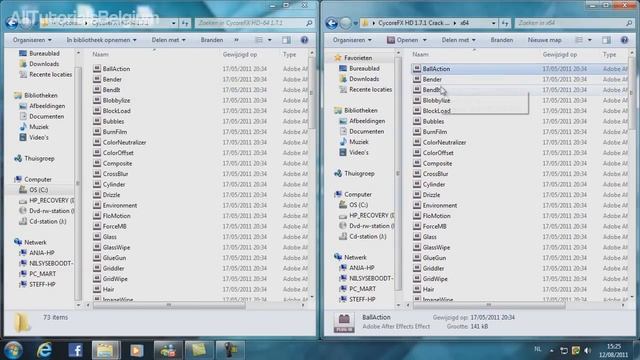Sort by Gewijzigd op in the left window
Image resolution: width=640 pixels, height=360 pixels.
(x=240, y=54)
